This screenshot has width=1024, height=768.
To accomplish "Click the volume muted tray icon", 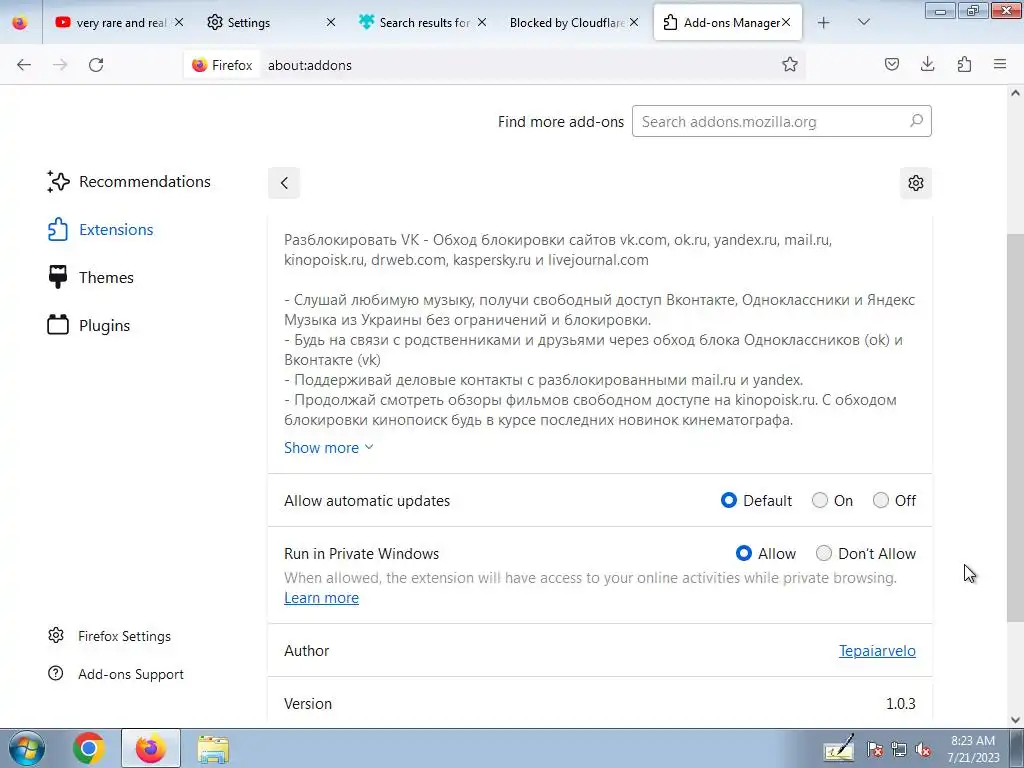I will (x=923, y=750).
